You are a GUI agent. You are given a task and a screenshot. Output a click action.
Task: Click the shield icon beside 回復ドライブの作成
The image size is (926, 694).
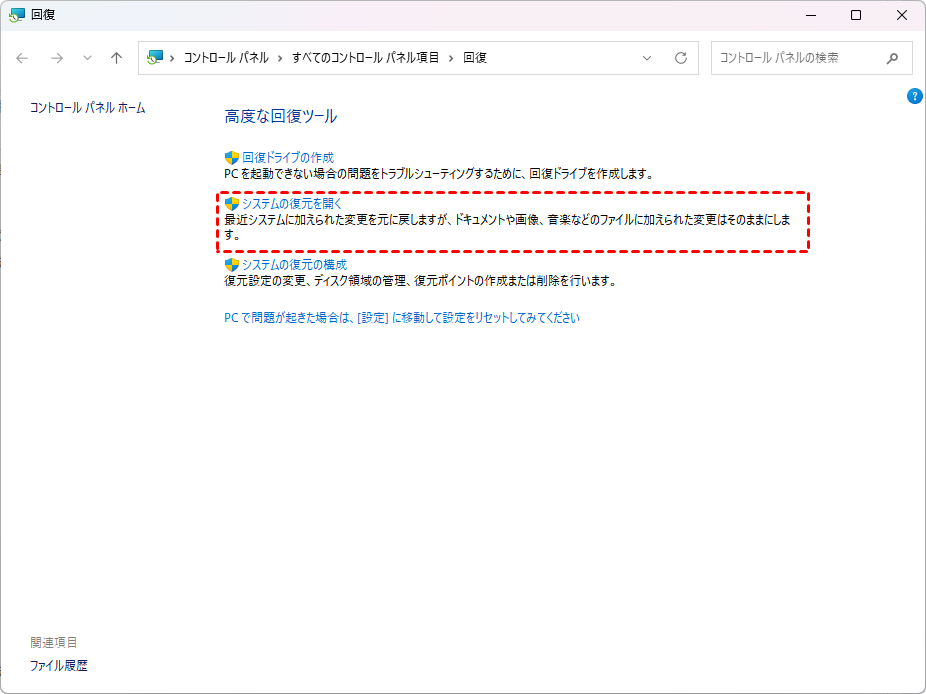pos(232,158)
